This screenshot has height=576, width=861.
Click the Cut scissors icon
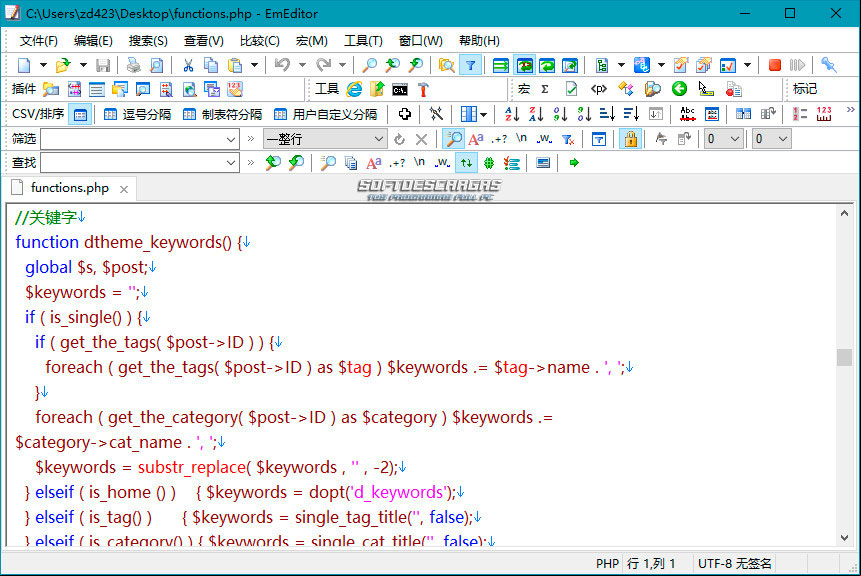[x=188, y=65]
